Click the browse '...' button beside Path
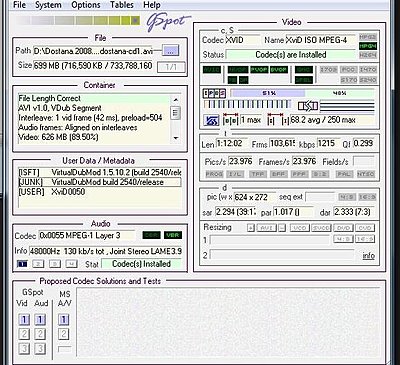The image size is (400, 365). point(170,51)
